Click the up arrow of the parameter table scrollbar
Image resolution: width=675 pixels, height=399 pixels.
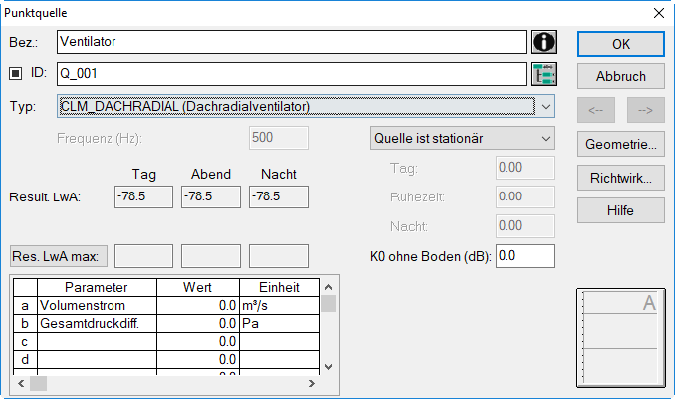click(328, 287)
